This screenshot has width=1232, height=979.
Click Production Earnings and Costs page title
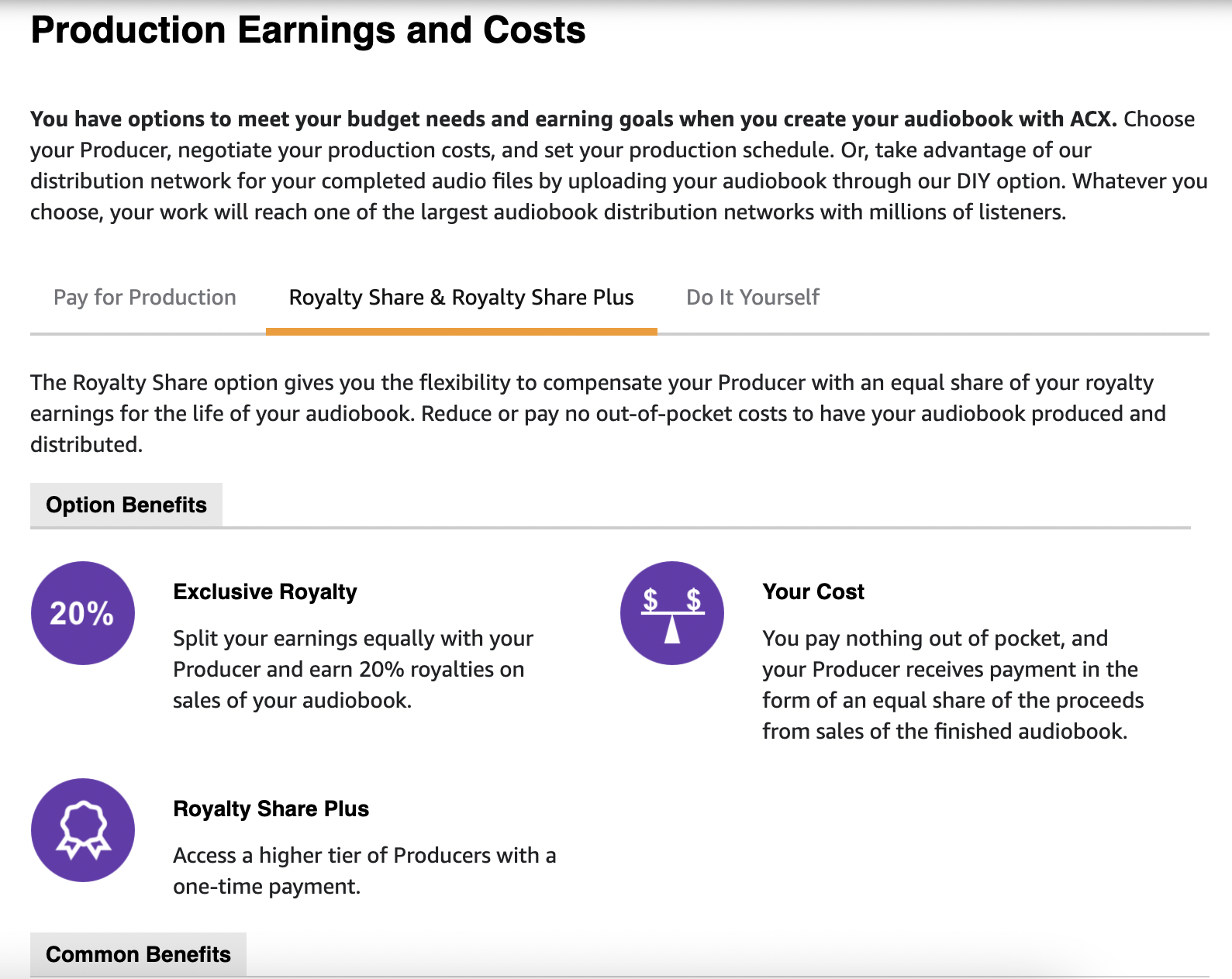point(308,30)
